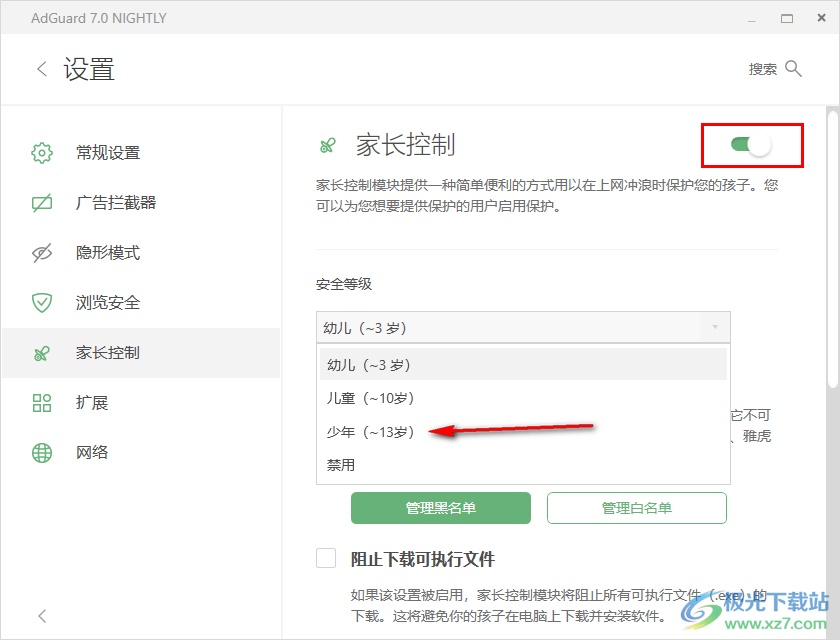This screenshot has height=640, width=840.
Task: Collapse the 安全等级 dropdown box
Action: 523,328
